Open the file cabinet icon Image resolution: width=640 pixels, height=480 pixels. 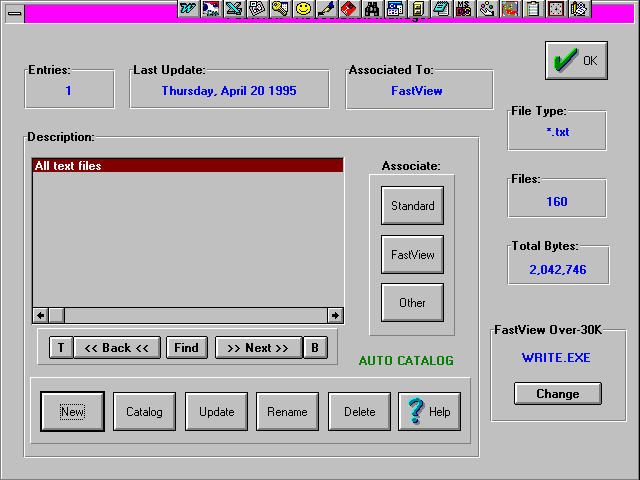coord(418,8)
